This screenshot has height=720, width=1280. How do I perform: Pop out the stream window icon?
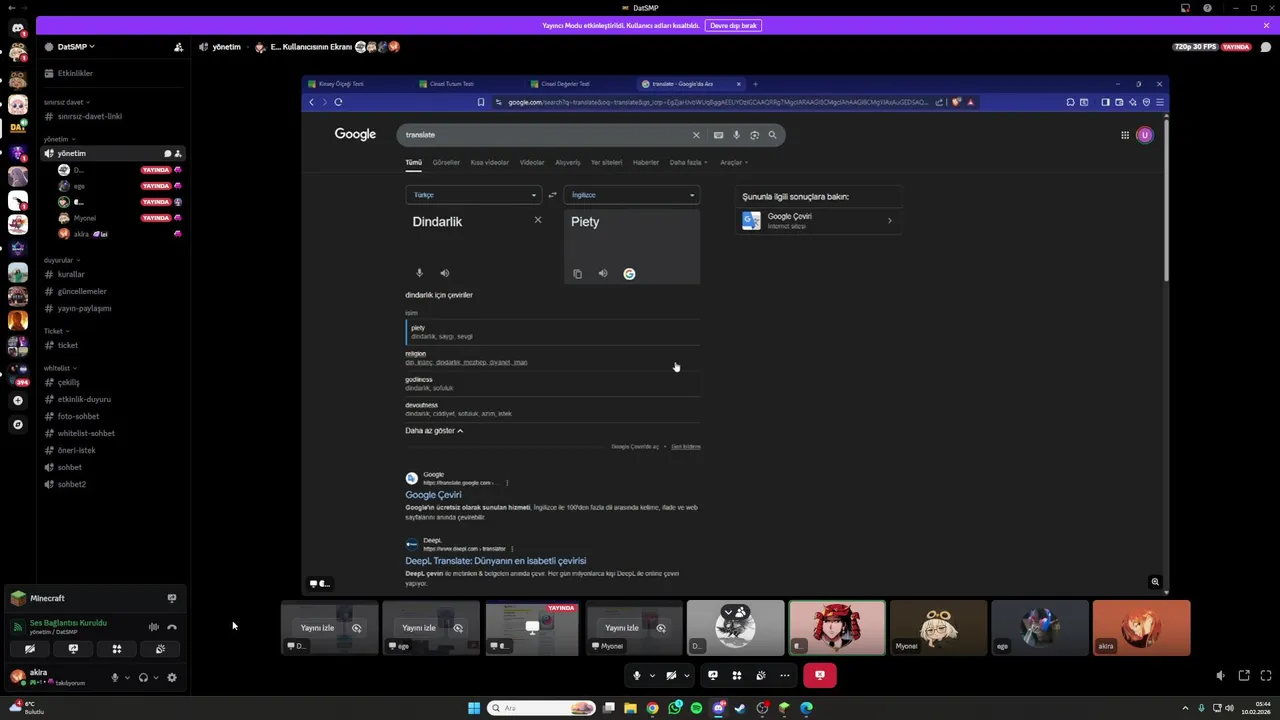(1244, 676)
